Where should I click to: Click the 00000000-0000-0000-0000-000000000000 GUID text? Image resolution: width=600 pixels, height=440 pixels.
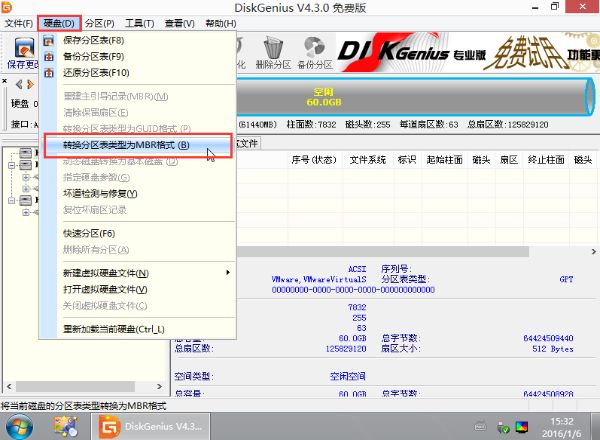click(353, 290)
